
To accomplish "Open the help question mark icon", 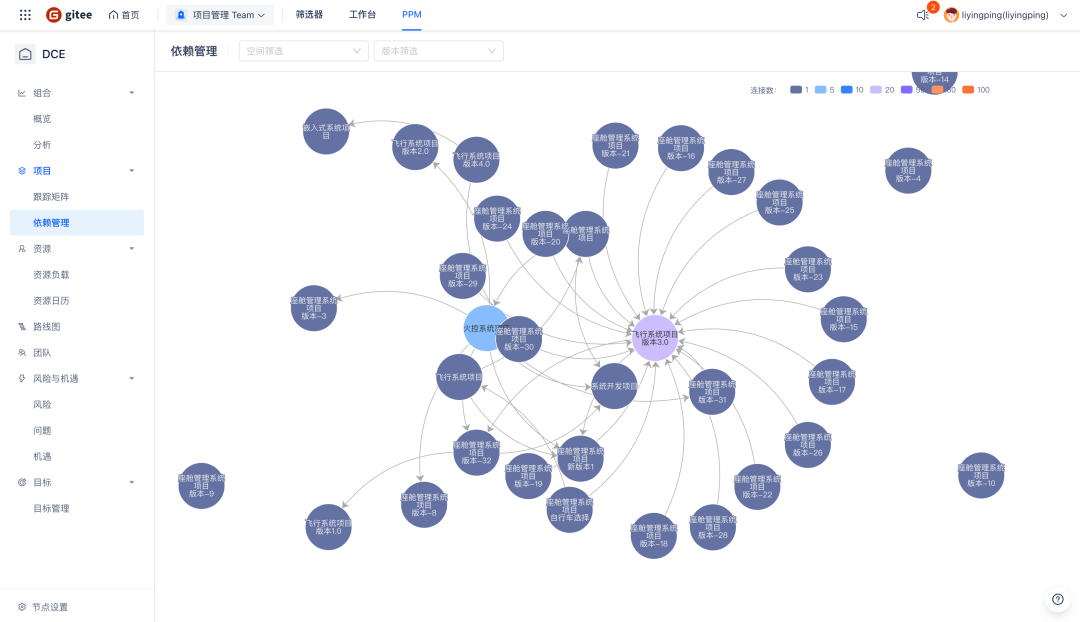I will [1058, 599].
